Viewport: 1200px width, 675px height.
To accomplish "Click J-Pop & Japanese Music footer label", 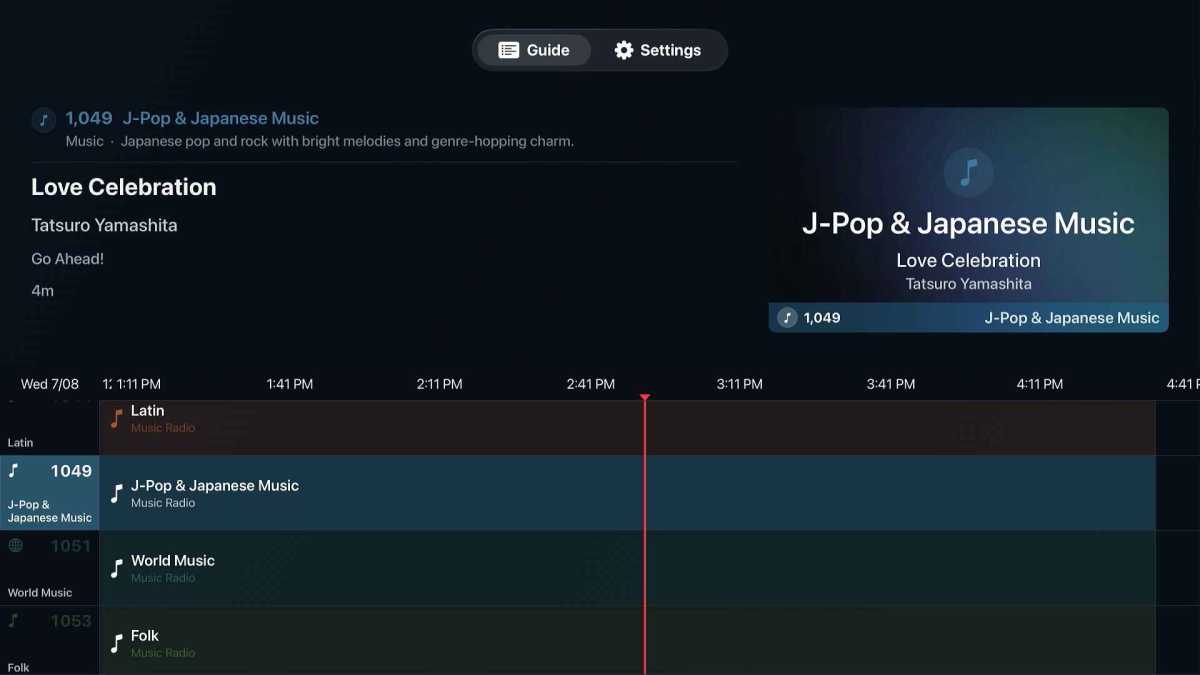I will point(1072,318).
